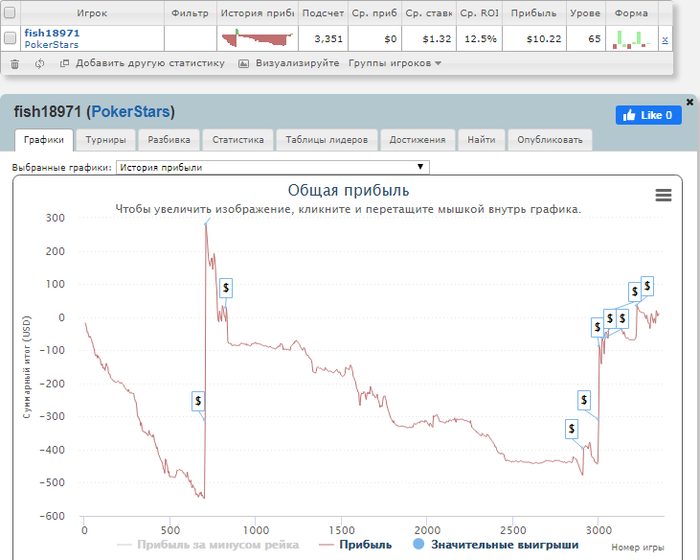Switch to the Турниры tab
This screenshot has width=700, height=560.
105,140
